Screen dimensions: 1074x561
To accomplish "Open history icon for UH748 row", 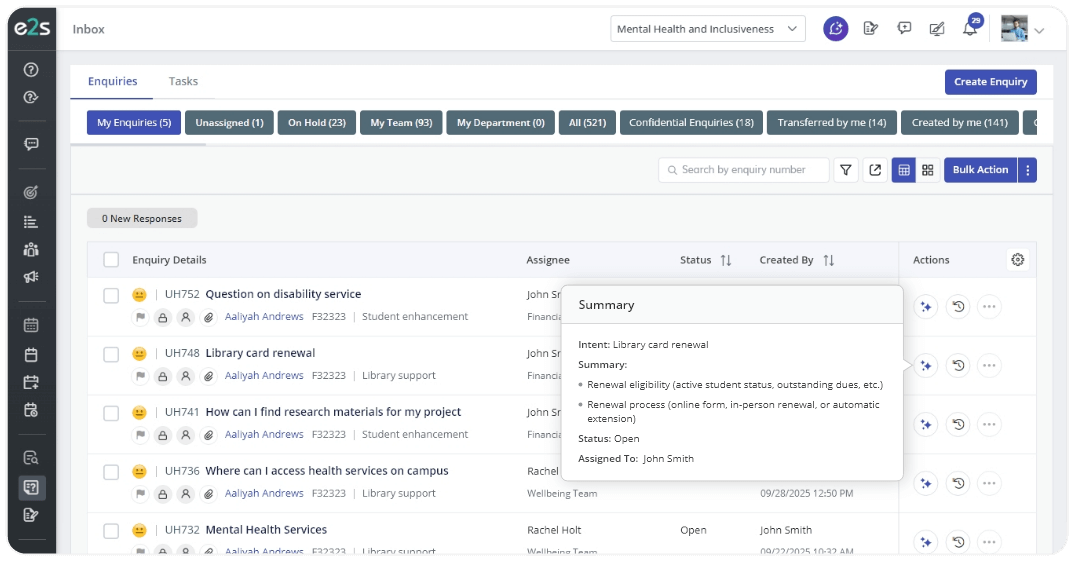I will pyautogui.click(x=958, y=365).
